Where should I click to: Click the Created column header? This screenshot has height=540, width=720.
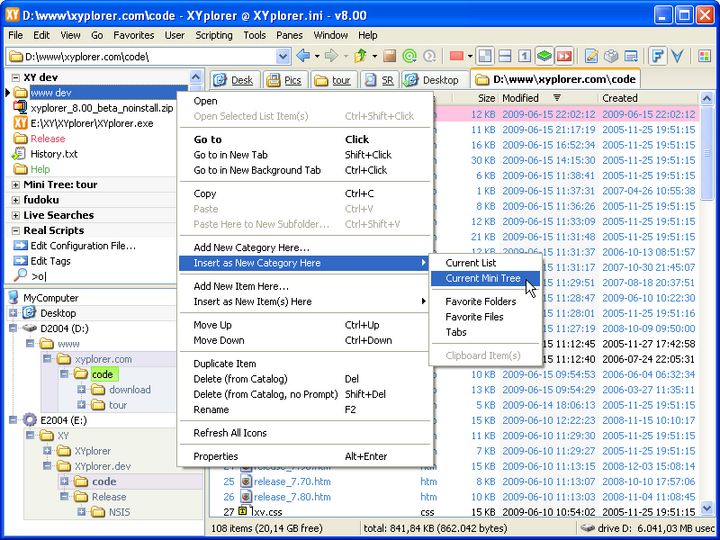tap(649, 98)
